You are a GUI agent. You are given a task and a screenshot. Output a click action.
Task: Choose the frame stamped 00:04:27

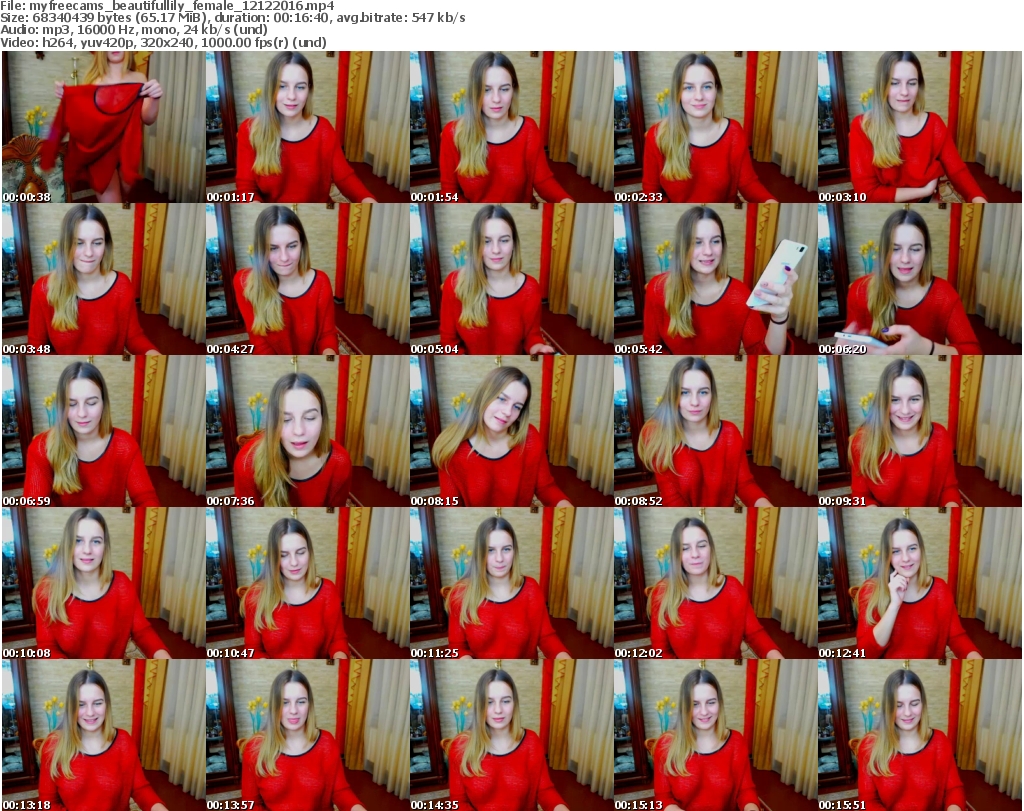pyautogui.click(x=308, y=279)
